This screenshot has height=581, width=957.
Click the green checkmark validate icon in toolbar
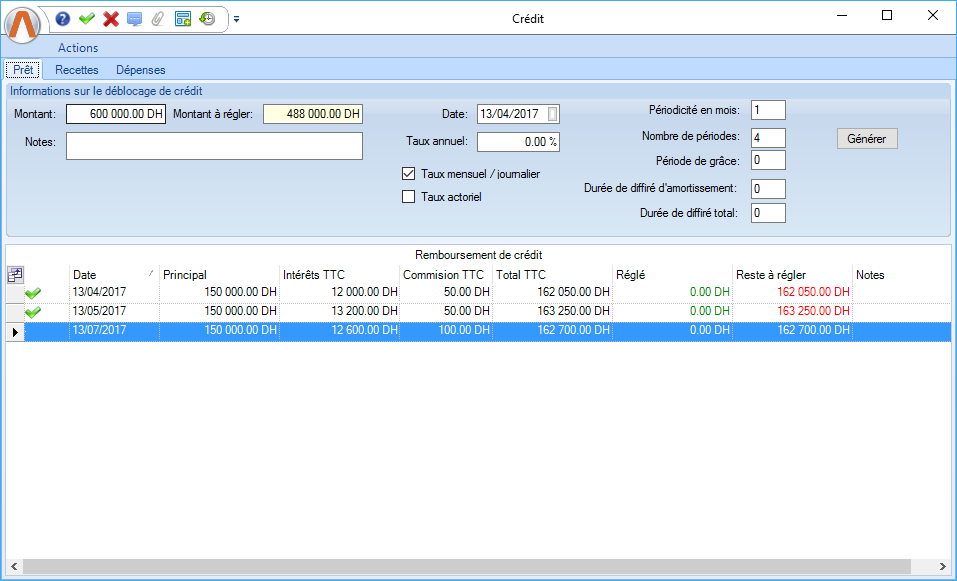pyautogui.click(x=87, y=19)
